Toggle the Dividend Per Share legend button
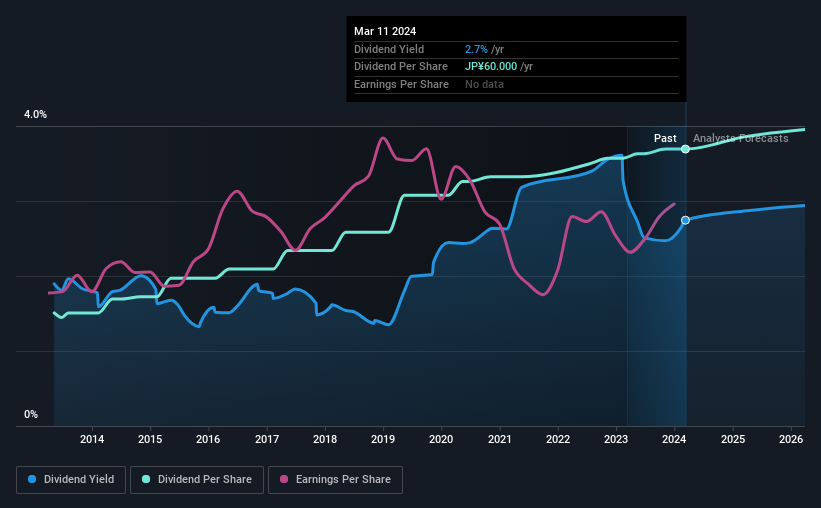Image resolution: width=821 pixels, height=508 pixels. coord(197,480)
